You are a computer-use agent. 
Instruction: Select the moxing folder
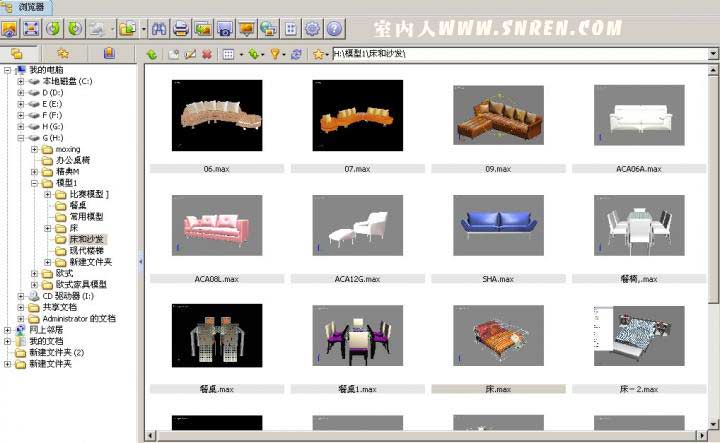click(x=68, y=149)
